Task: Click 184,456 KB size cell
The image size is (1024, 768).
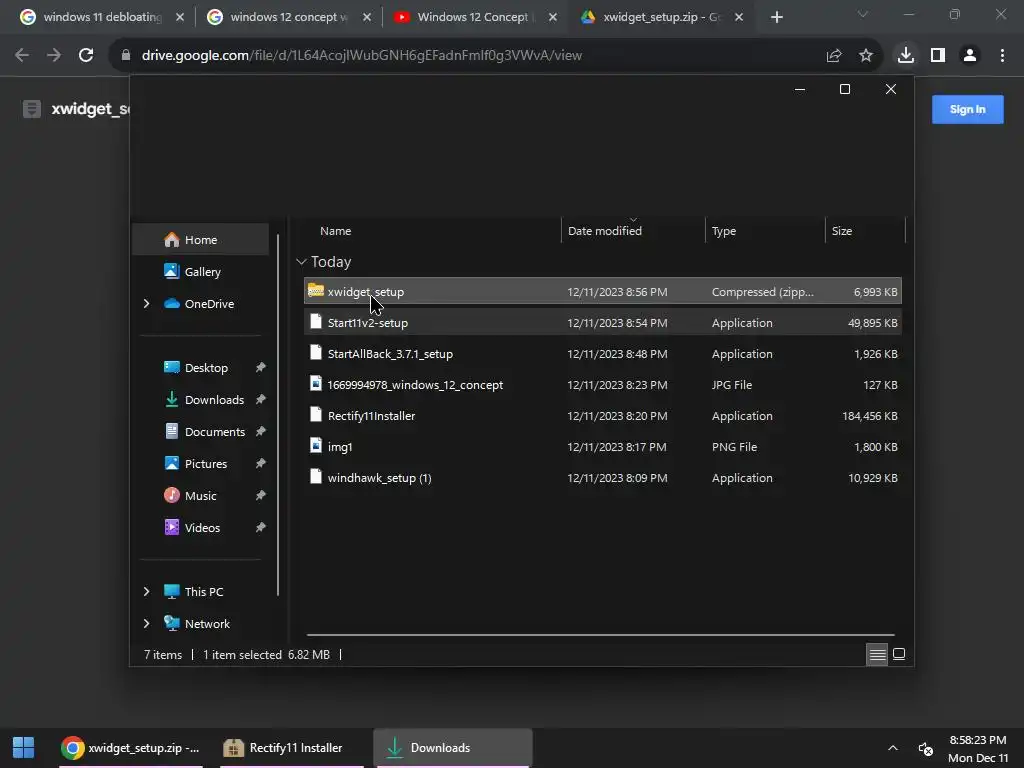Action: coord(869,416)
